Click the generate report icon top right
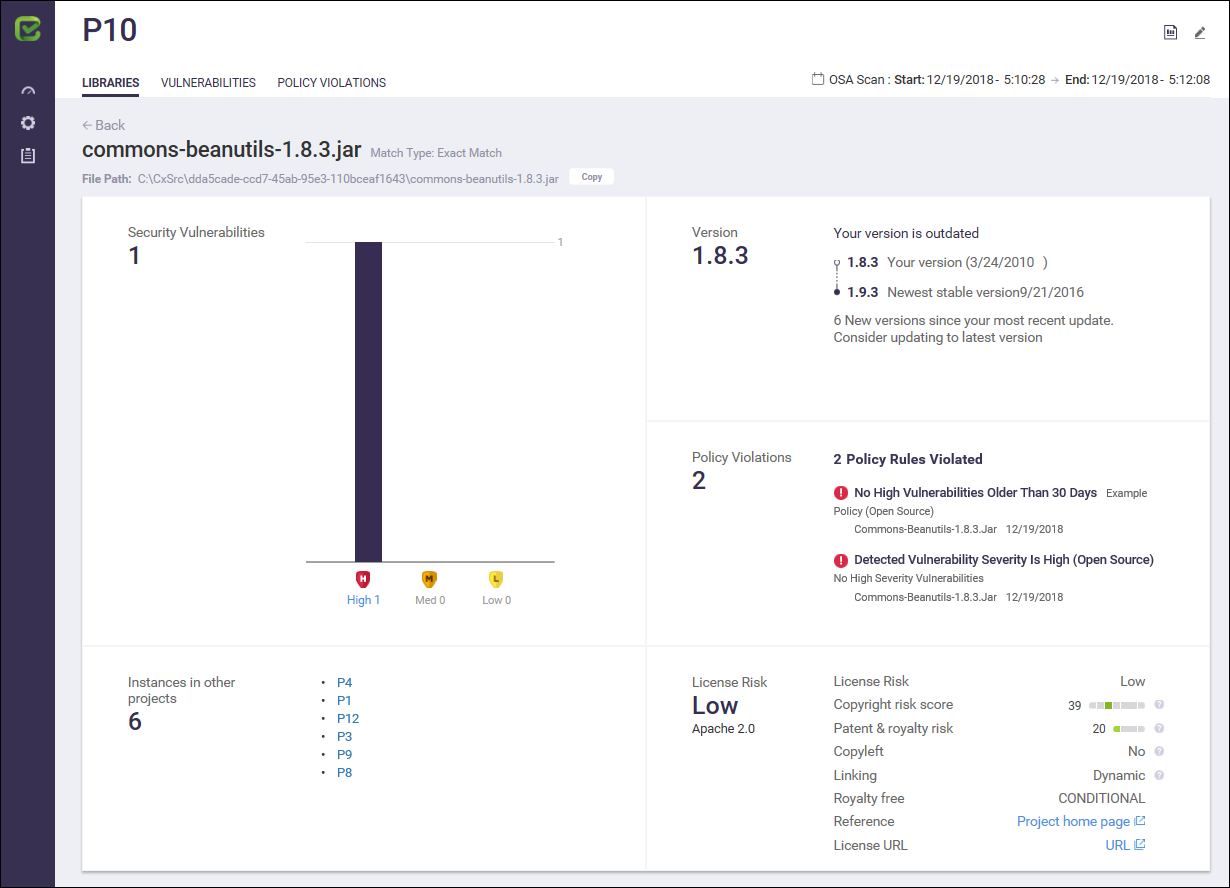This screenshot has height=888, width=1230. (x=1170, y=32)
